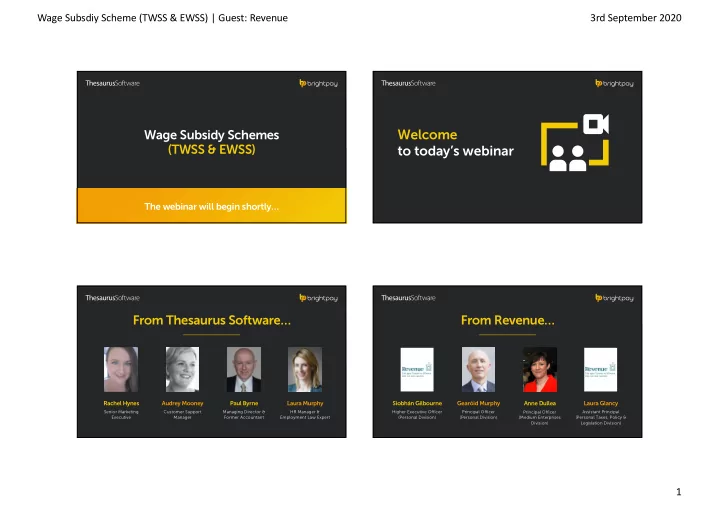Click the name 'Rachel Hynes'
Viewport: 720px width, 510px height.
pyautogui.click(x=121, y=403)
